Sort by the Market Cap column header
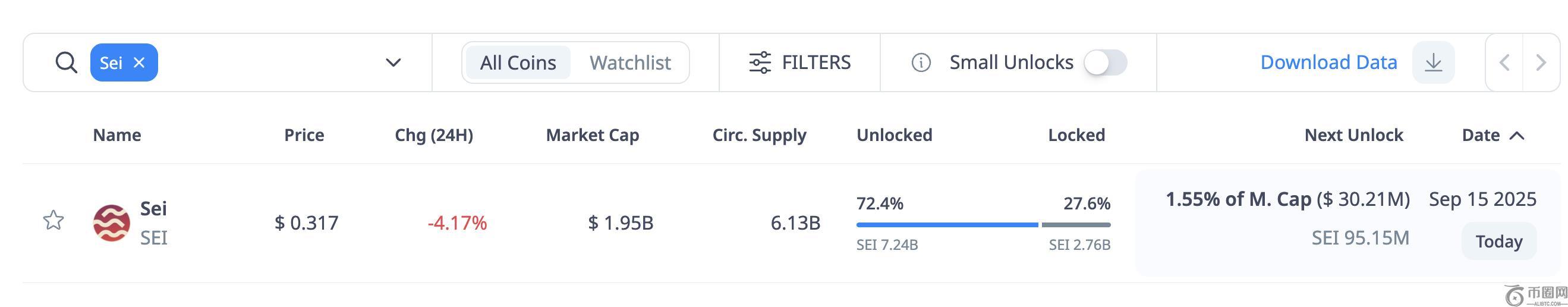Screen dimensions: 1568x307 click(592, 135)
